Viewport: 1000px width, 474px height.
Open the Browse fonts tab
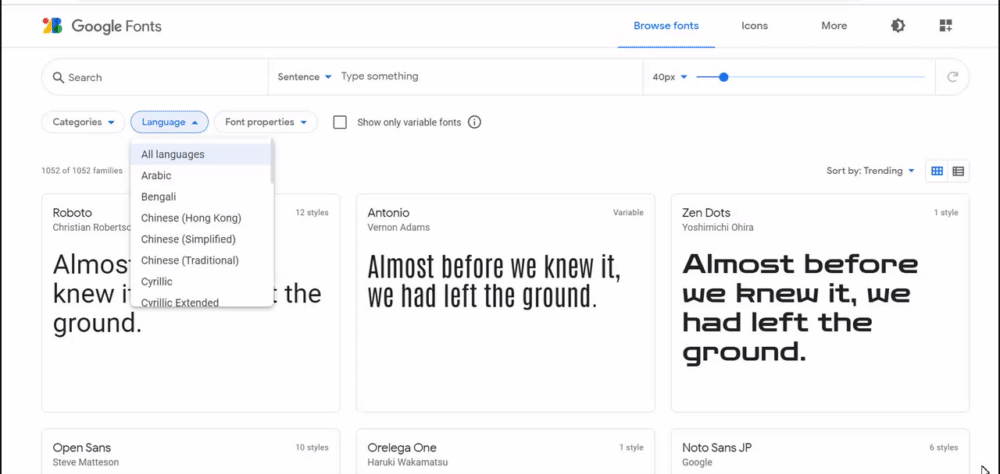coord(666,26)
